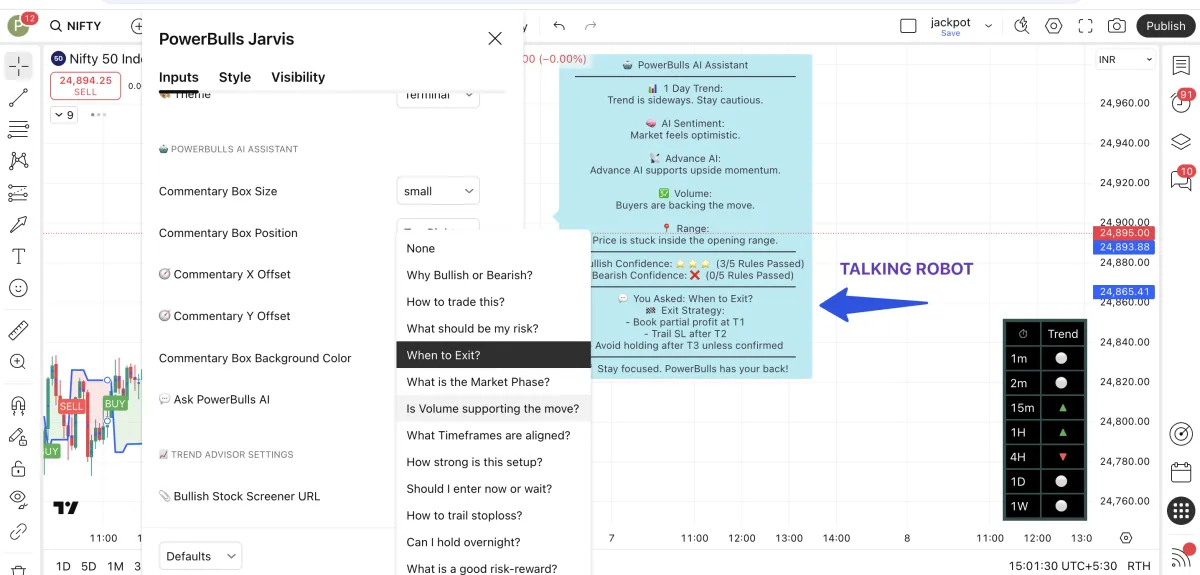The image size is (1200, 575).
Task: Select How strong is this setup? option
Action: tap(493, 462)
